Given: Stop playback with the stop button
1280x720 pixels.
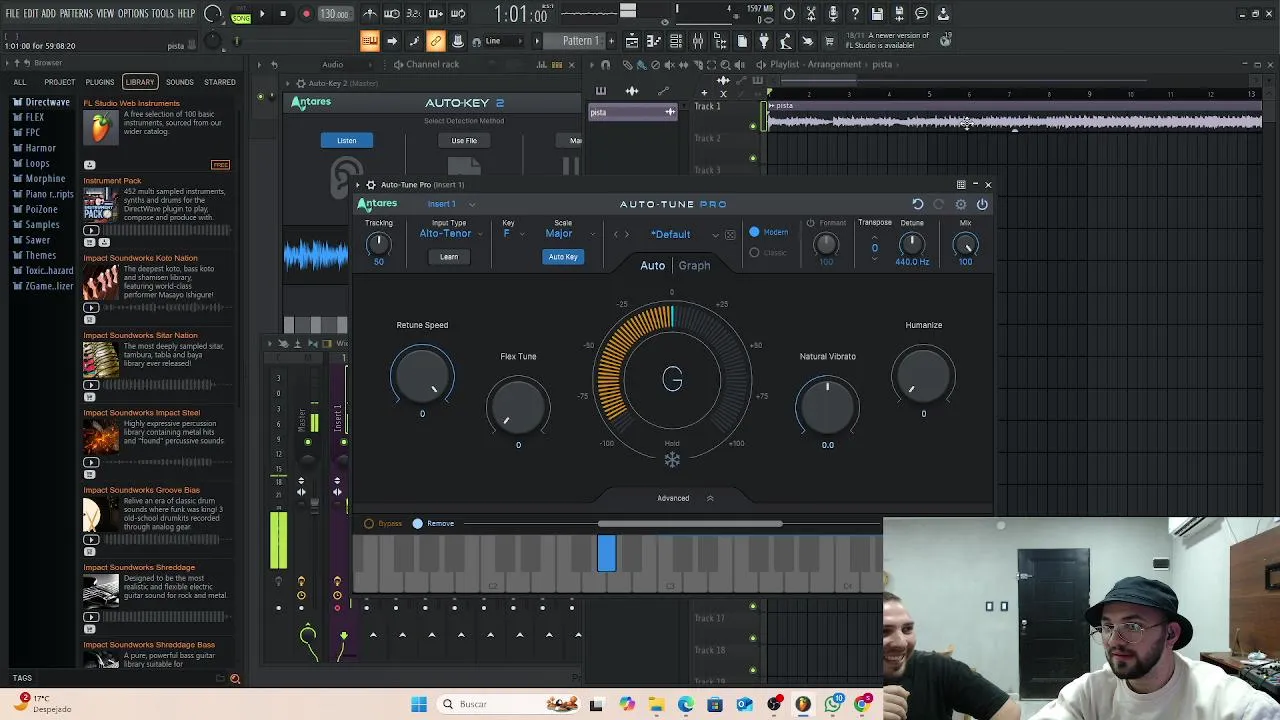Looking at the screenshot, I should (x=283, y=14).
